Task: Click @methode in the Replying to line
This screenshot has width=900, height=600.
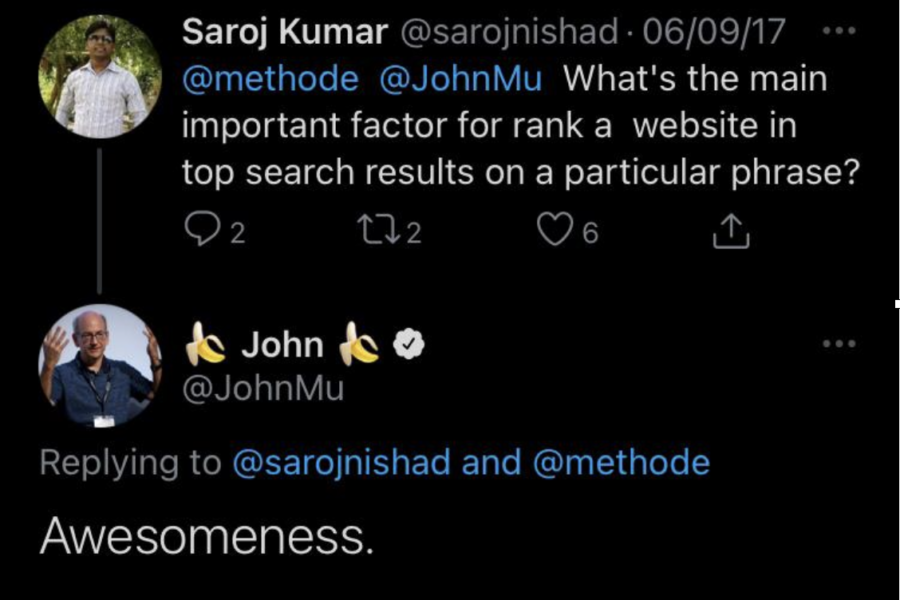Action: click(x=621, y=463)
